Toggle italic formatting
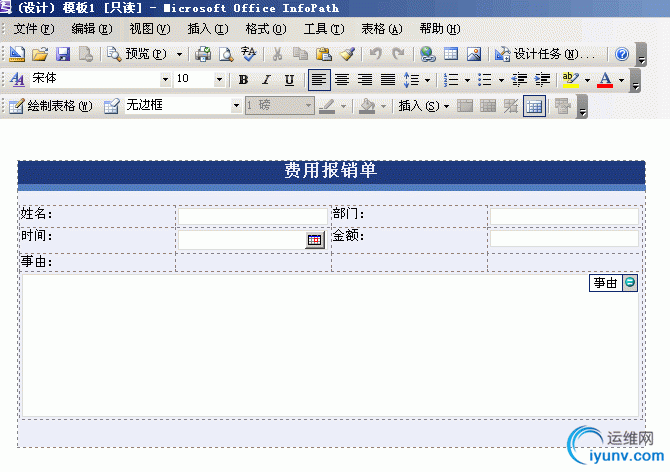This screenshot has width=670, height=472. tap(267, 80)
